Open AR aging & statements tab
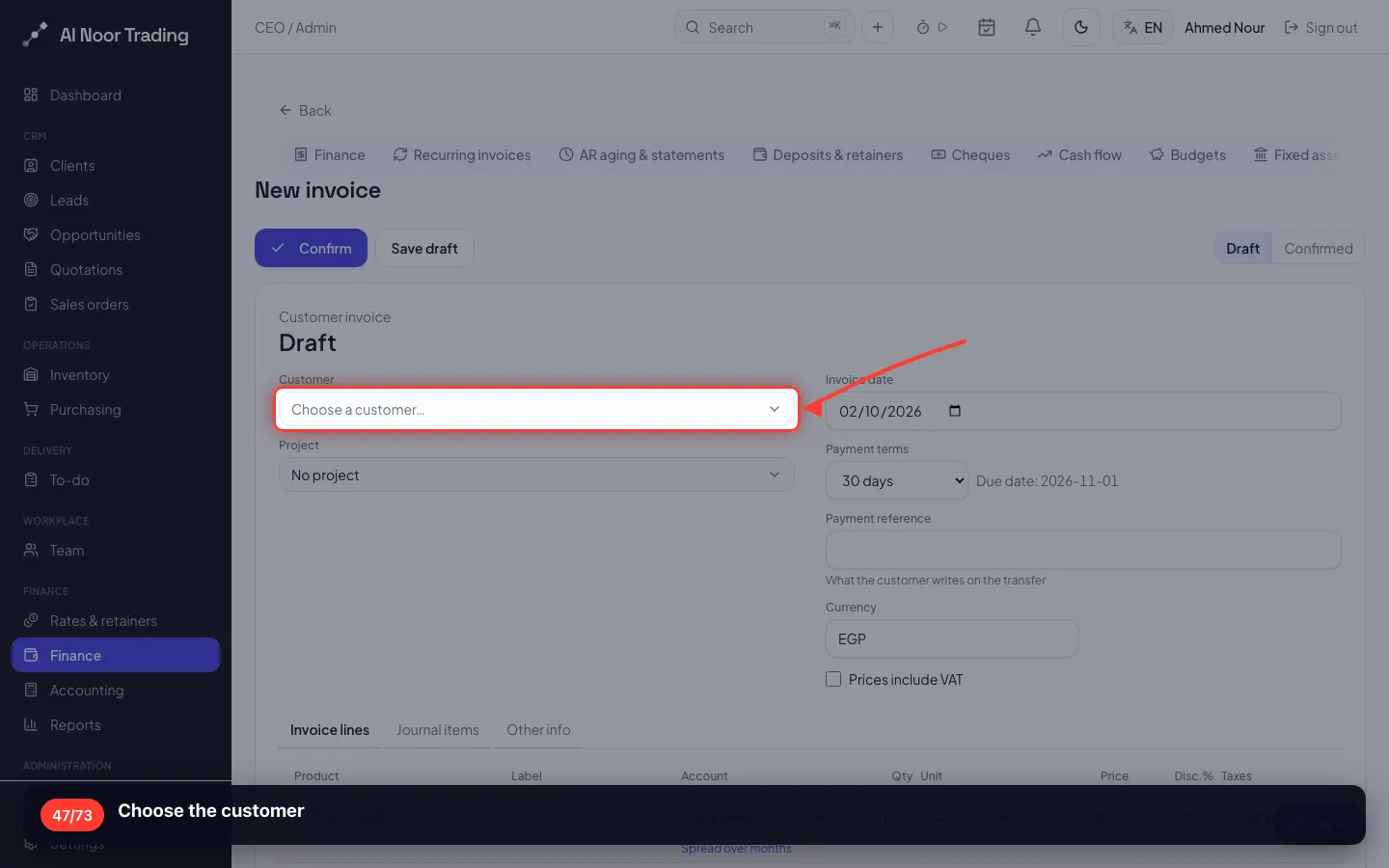This screenshot has width=1389, height=868. pos(641,154)
